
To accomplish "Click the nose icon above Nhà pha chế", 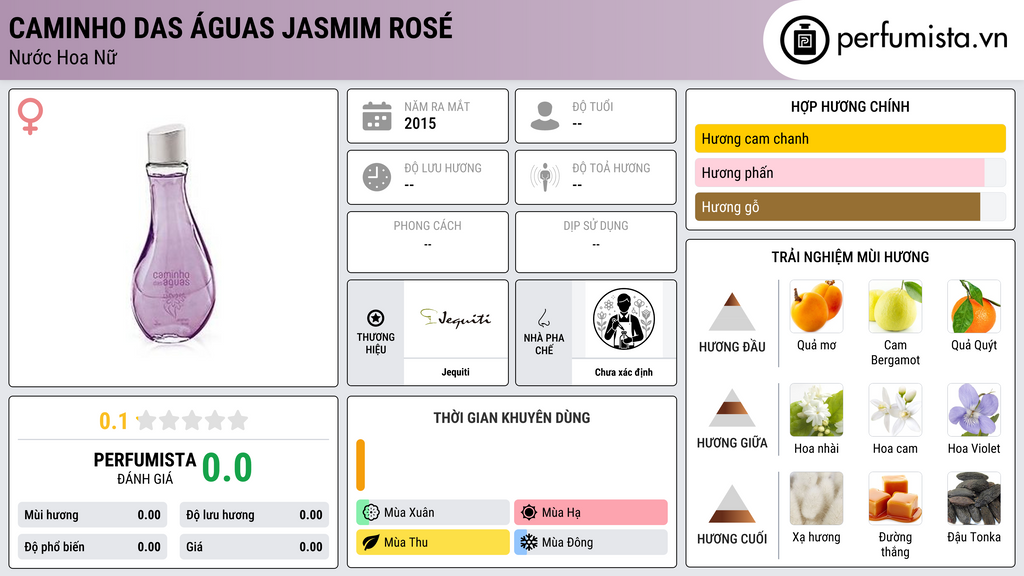I will tap(543, 318).
